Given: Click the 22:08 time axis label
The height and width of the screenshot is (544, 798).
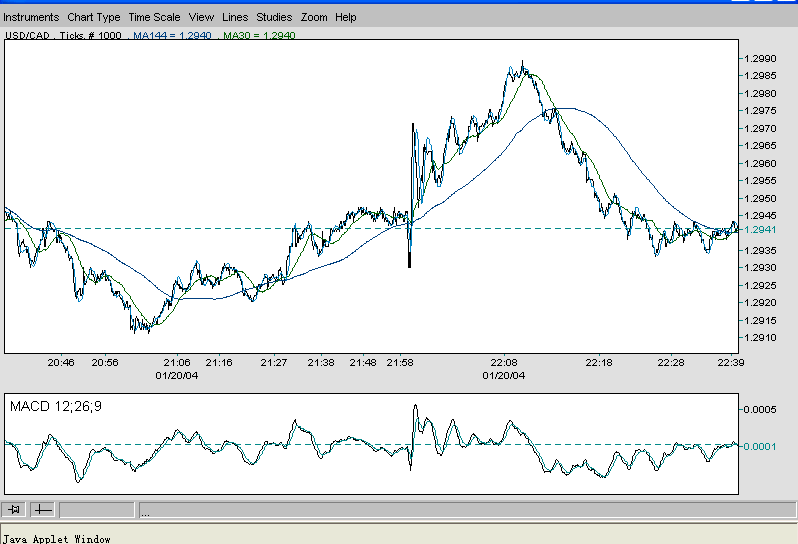Looking at the screenshot, I should pyautogui.click(x=504, y=362).
